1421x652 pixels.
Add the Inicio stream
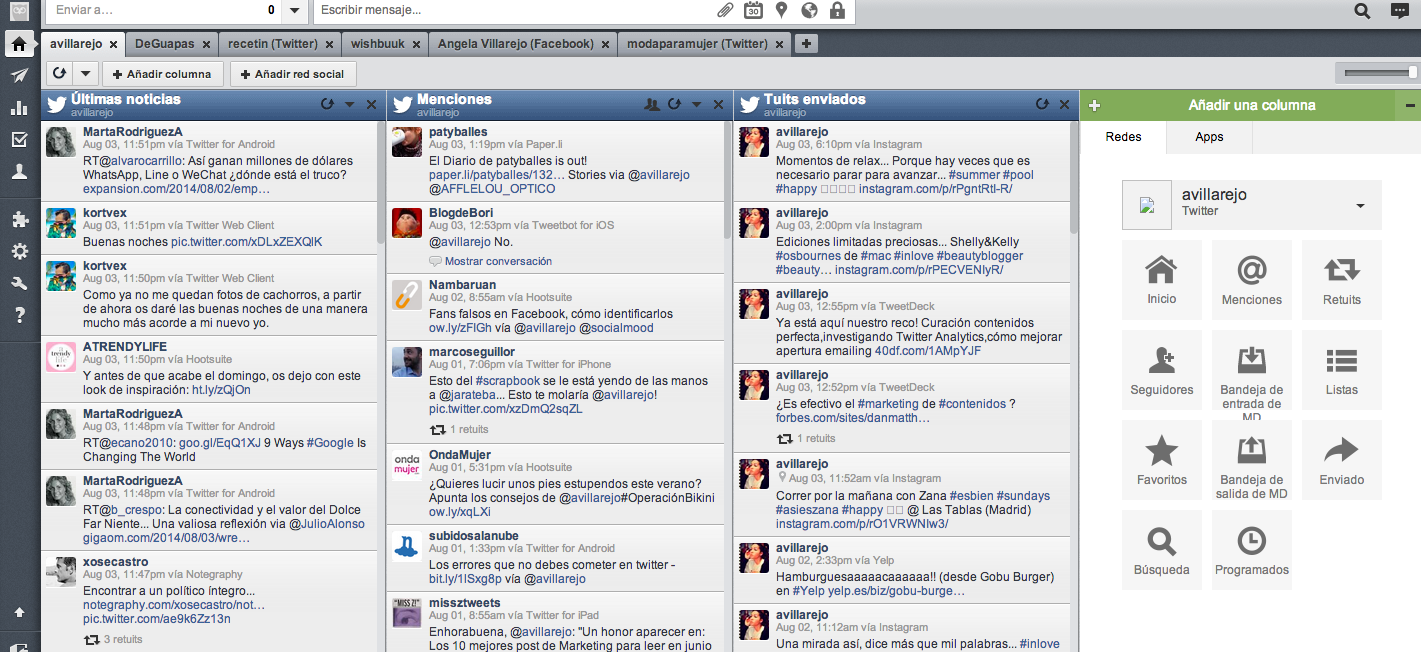pyautogui.click(x=1161, y=281)
